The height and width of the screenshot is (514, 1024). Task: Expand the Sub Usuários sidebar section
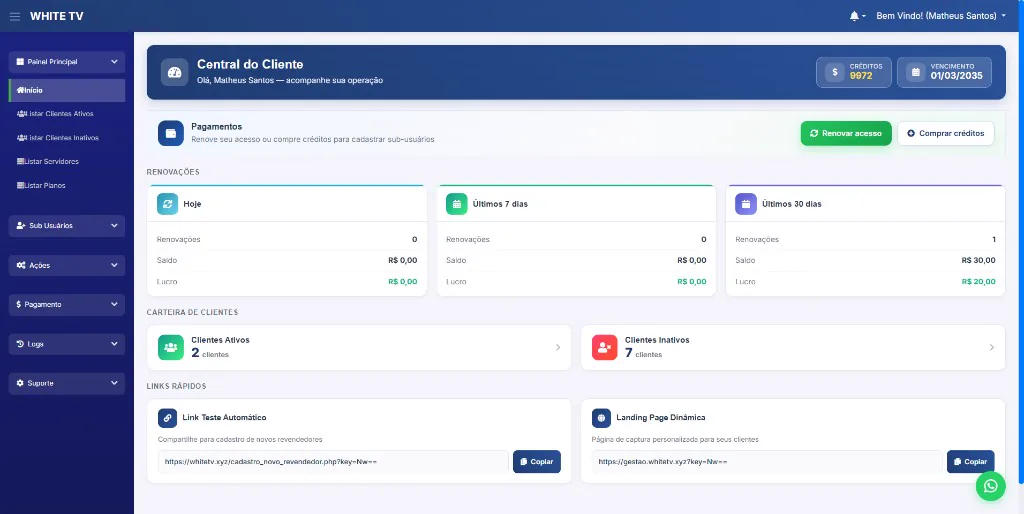(67, 225)
